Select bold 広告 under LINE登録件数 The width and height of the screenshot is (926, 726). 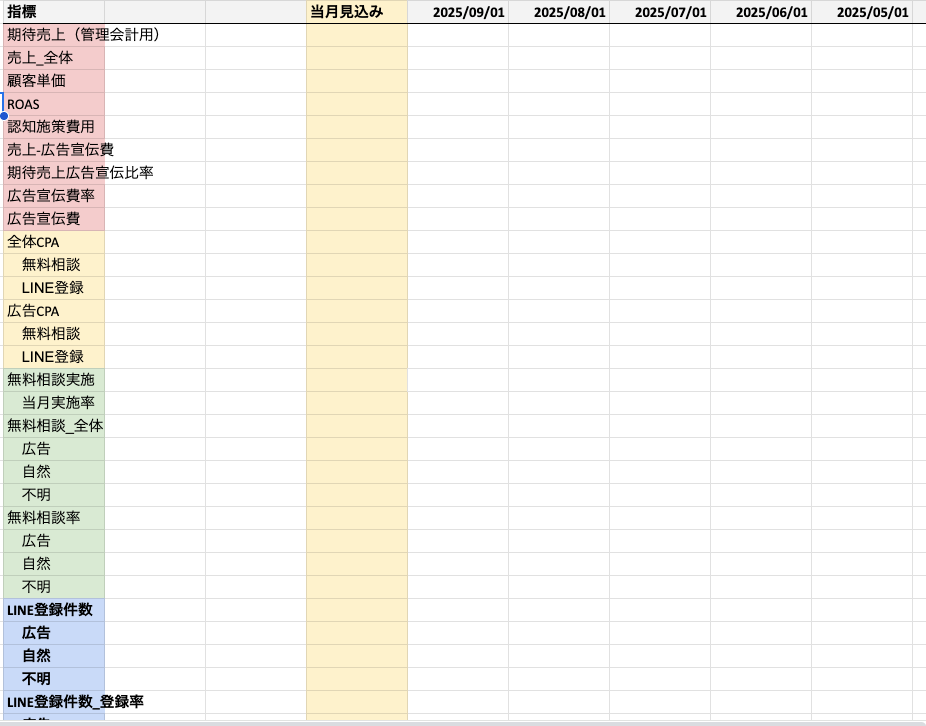[x=54, y=634]
